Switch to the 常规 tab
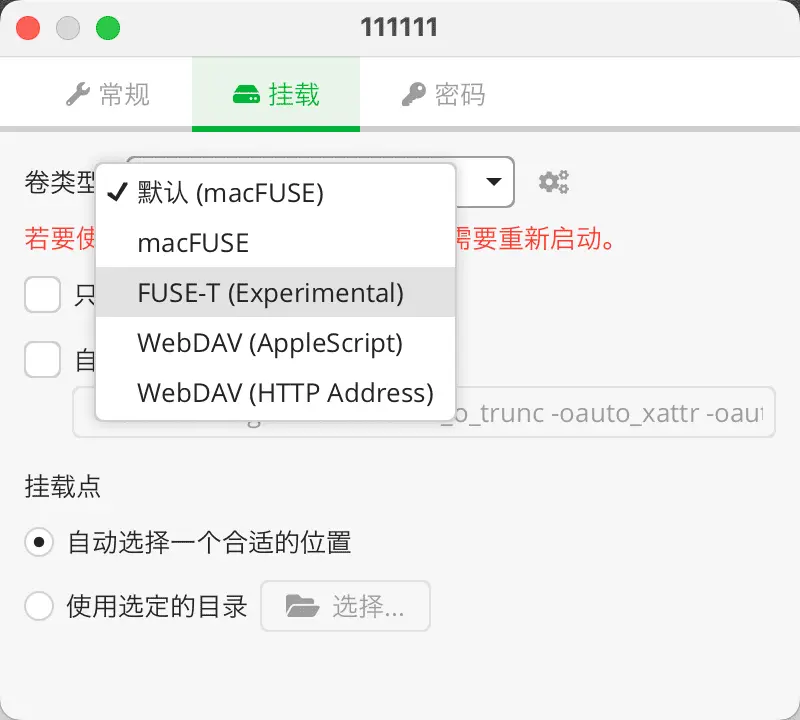The height and width of the screenshot is (720, 800). click(108, 94)
